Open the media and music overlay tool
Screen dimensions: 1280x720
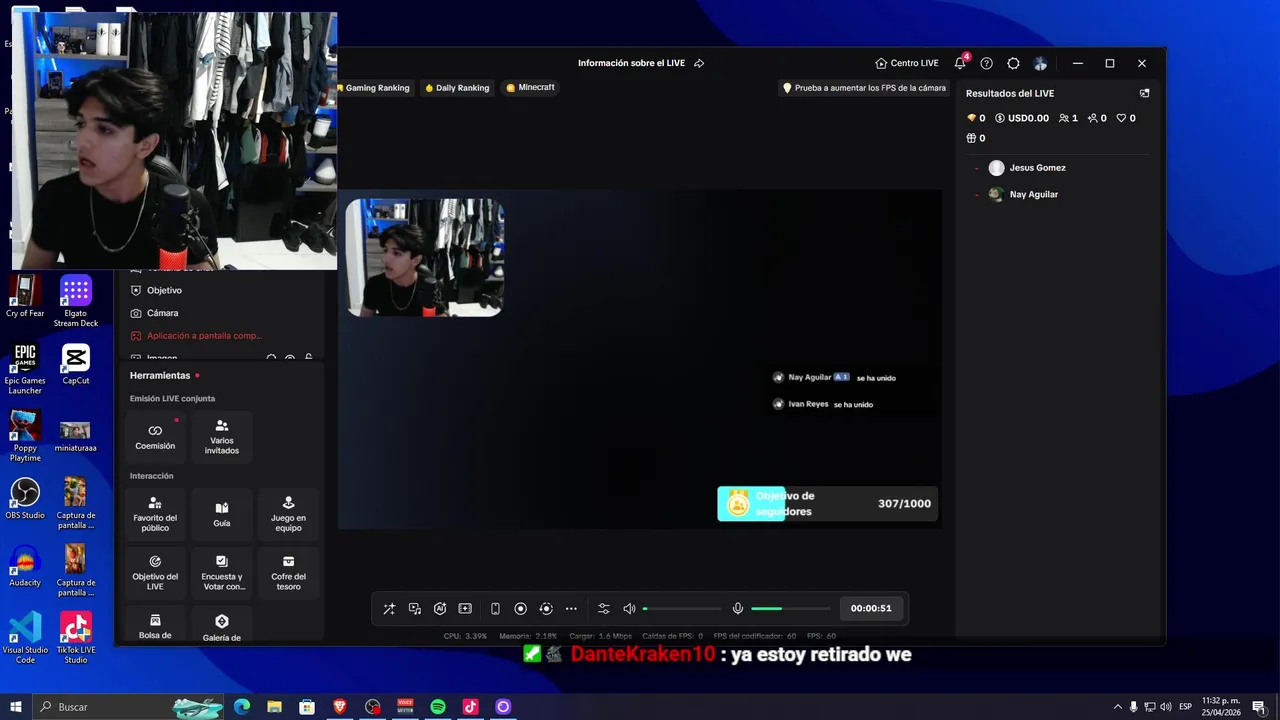coord(415,608)
